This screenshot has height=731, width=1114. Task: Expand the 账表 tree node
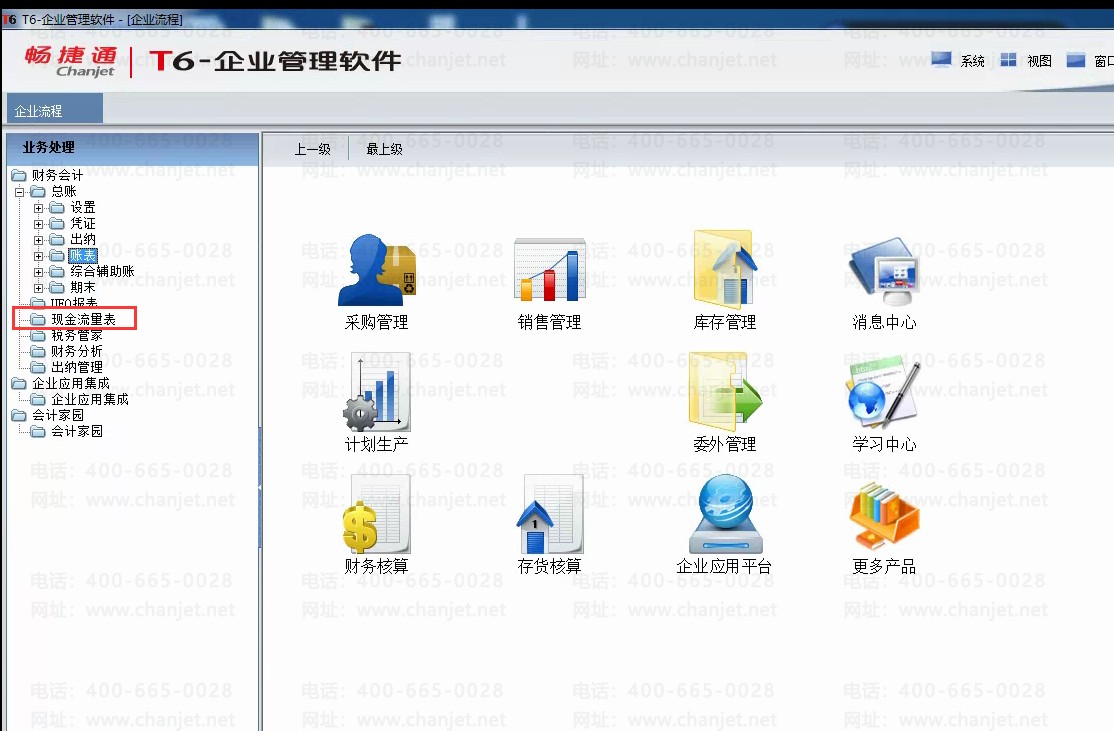point(38,256)
